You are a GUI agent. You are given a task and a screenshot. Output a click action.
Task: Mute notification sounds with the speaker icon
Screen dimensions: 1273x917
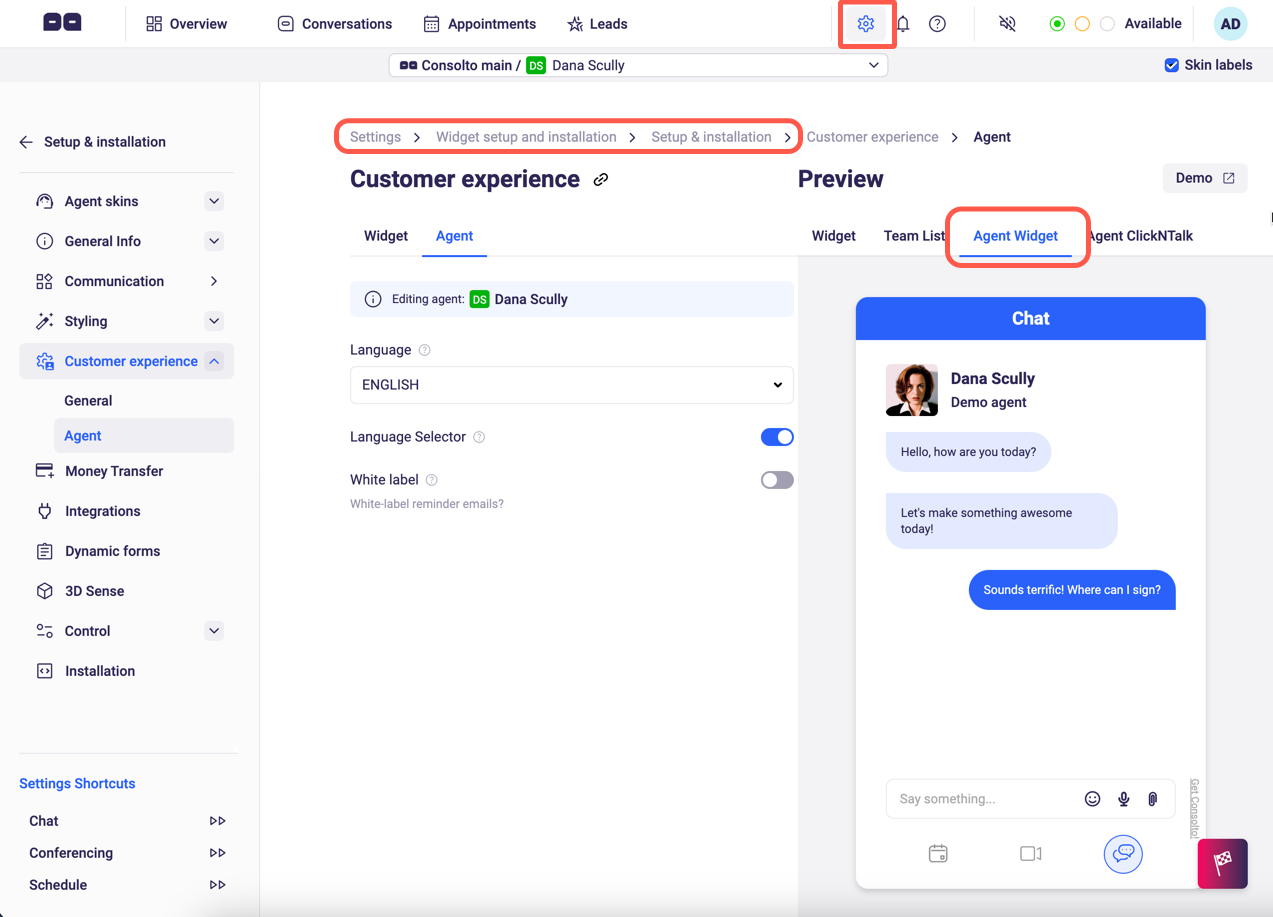click(x=1007, y=23)
